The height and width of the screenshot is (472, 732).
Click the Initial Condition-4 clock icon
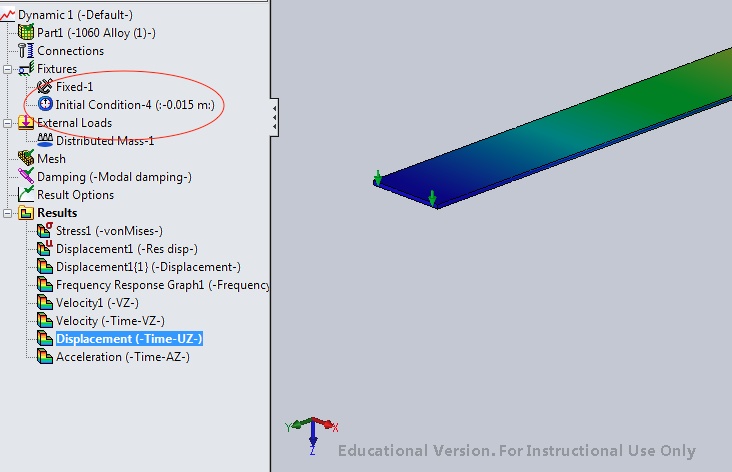click(x=45, y=104)
